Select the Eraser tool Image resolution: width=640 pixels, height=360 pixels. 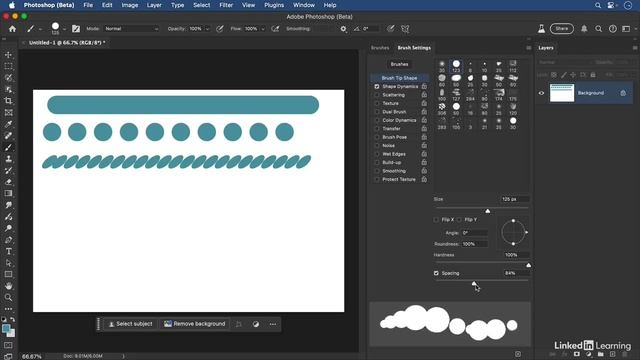coord(9,182)
